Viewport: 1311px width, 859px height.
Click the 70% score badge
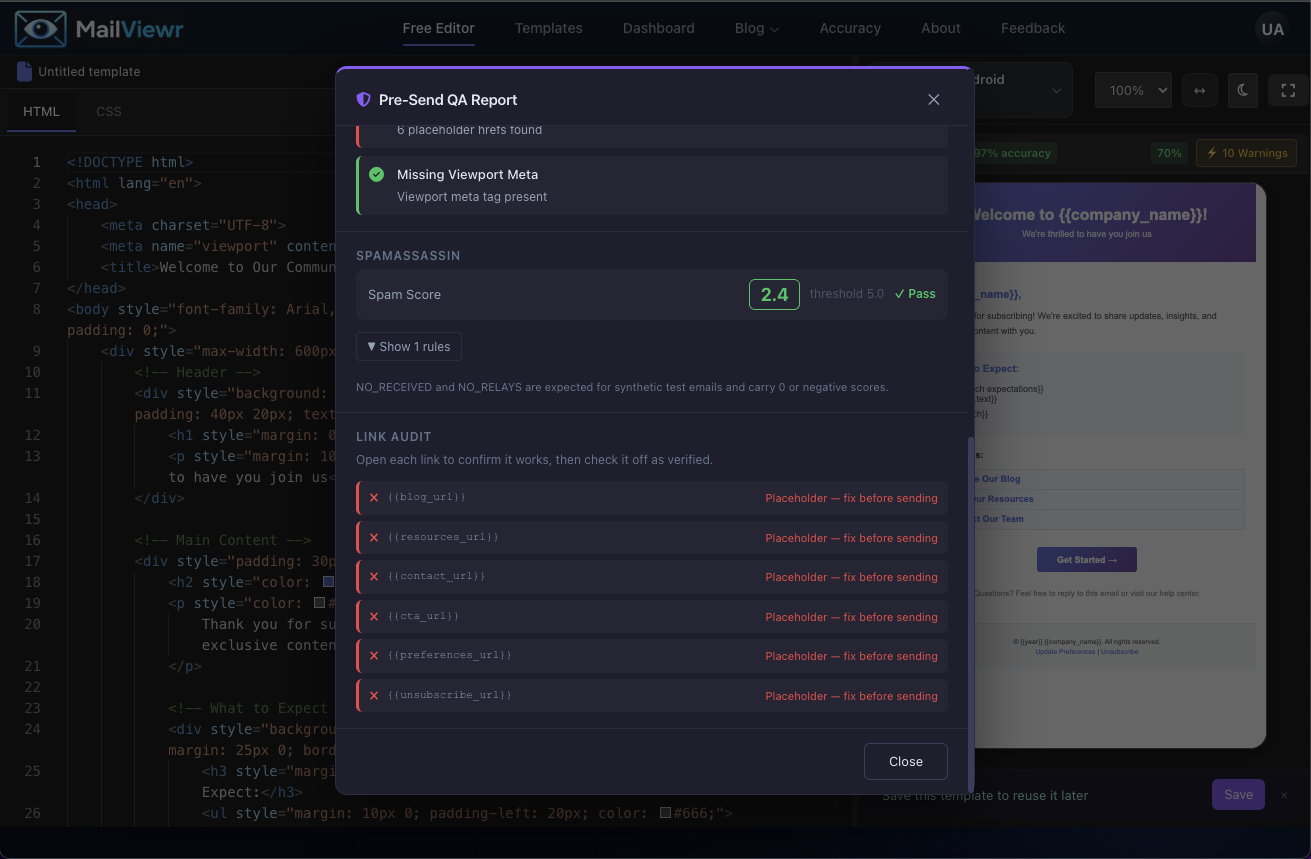[x=1169, y=153]
